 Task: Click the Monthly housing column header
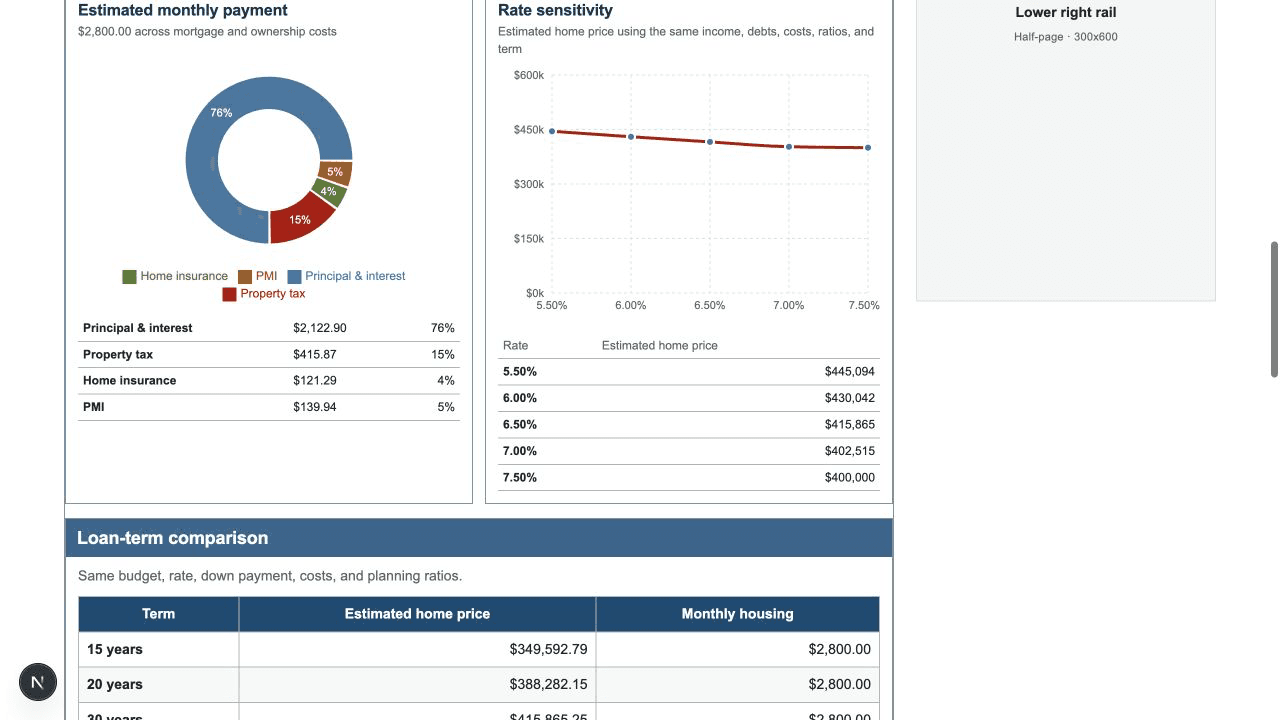pyautogui.click(x=738, y=614)
